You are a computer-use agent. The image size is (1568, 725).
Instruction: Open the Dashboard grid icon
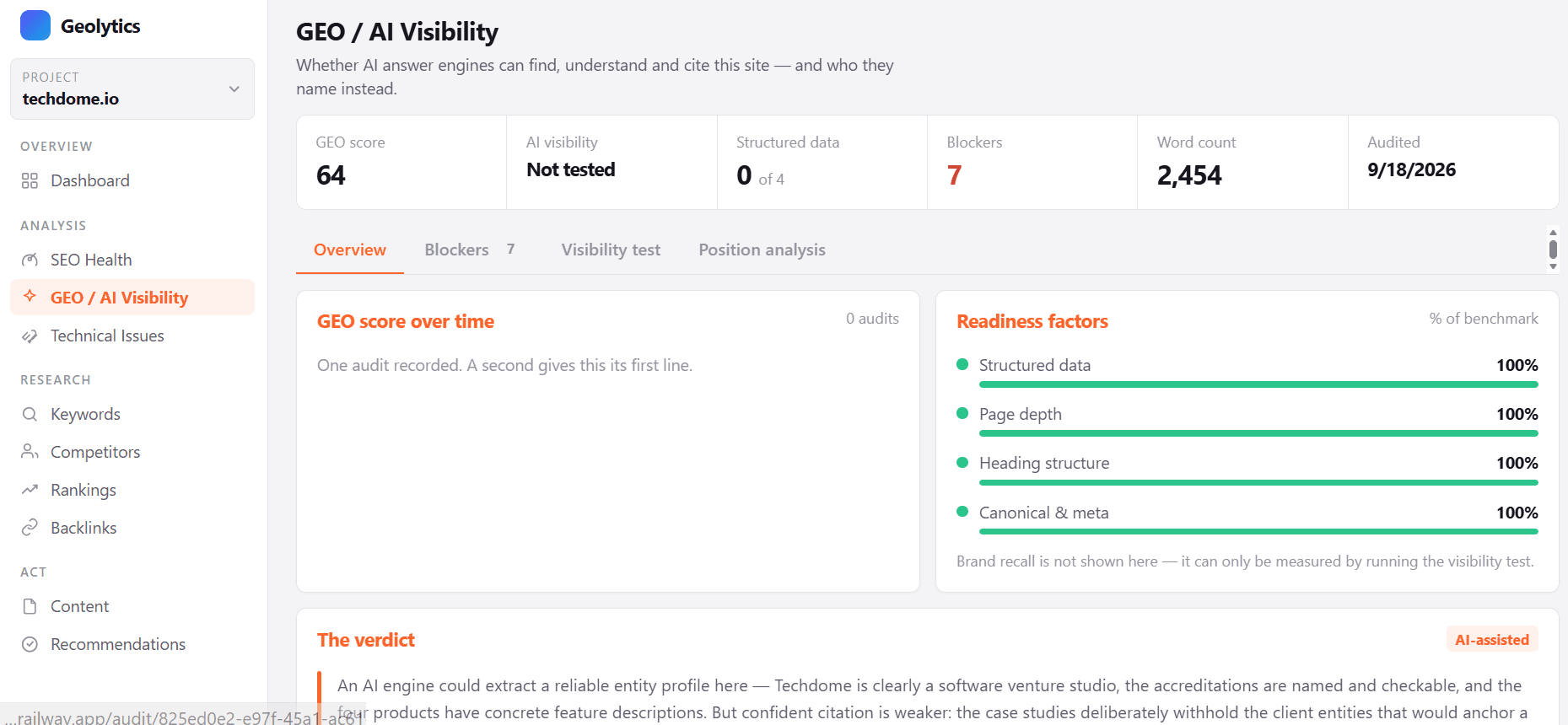pos(30,180)
